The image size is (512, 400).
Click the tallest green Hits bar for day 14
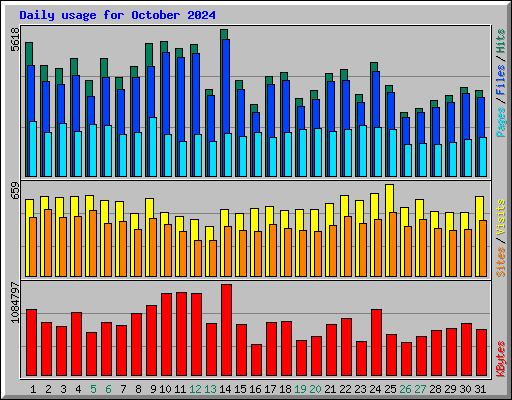224,34
